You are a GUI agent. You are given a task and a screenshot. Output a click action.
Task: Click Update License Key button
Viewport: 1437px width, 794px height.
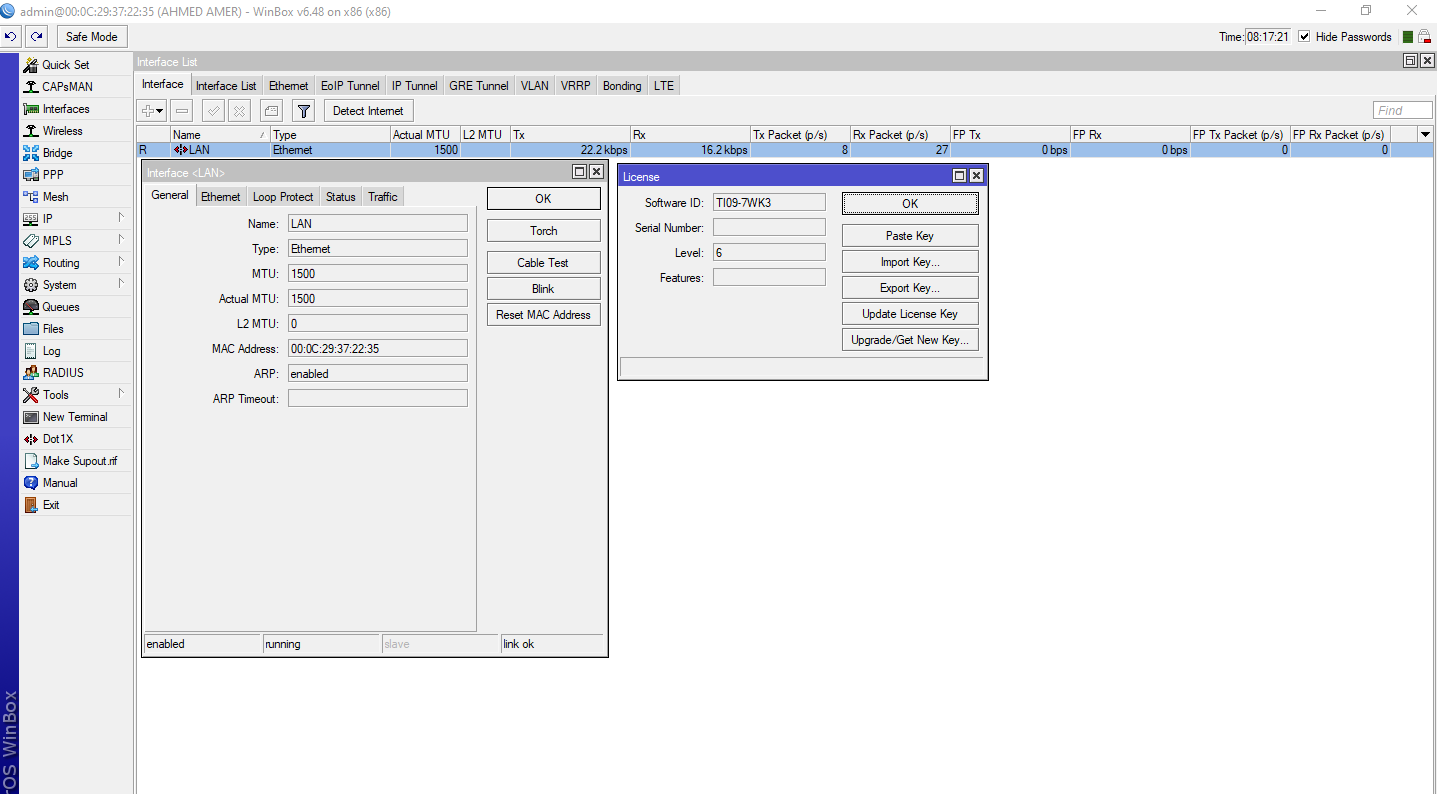[x=909, y=314]
